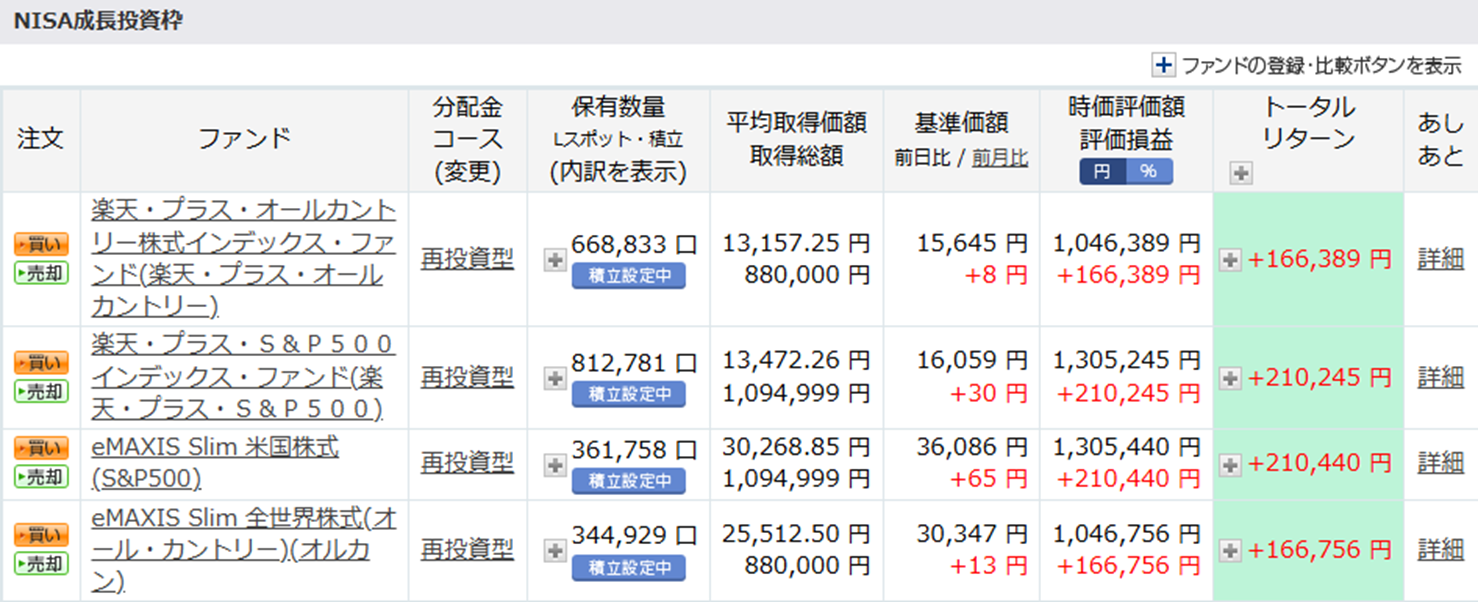Click the buy icon for eMAXIS Slim 全世界株式

[x=41, y=535]
